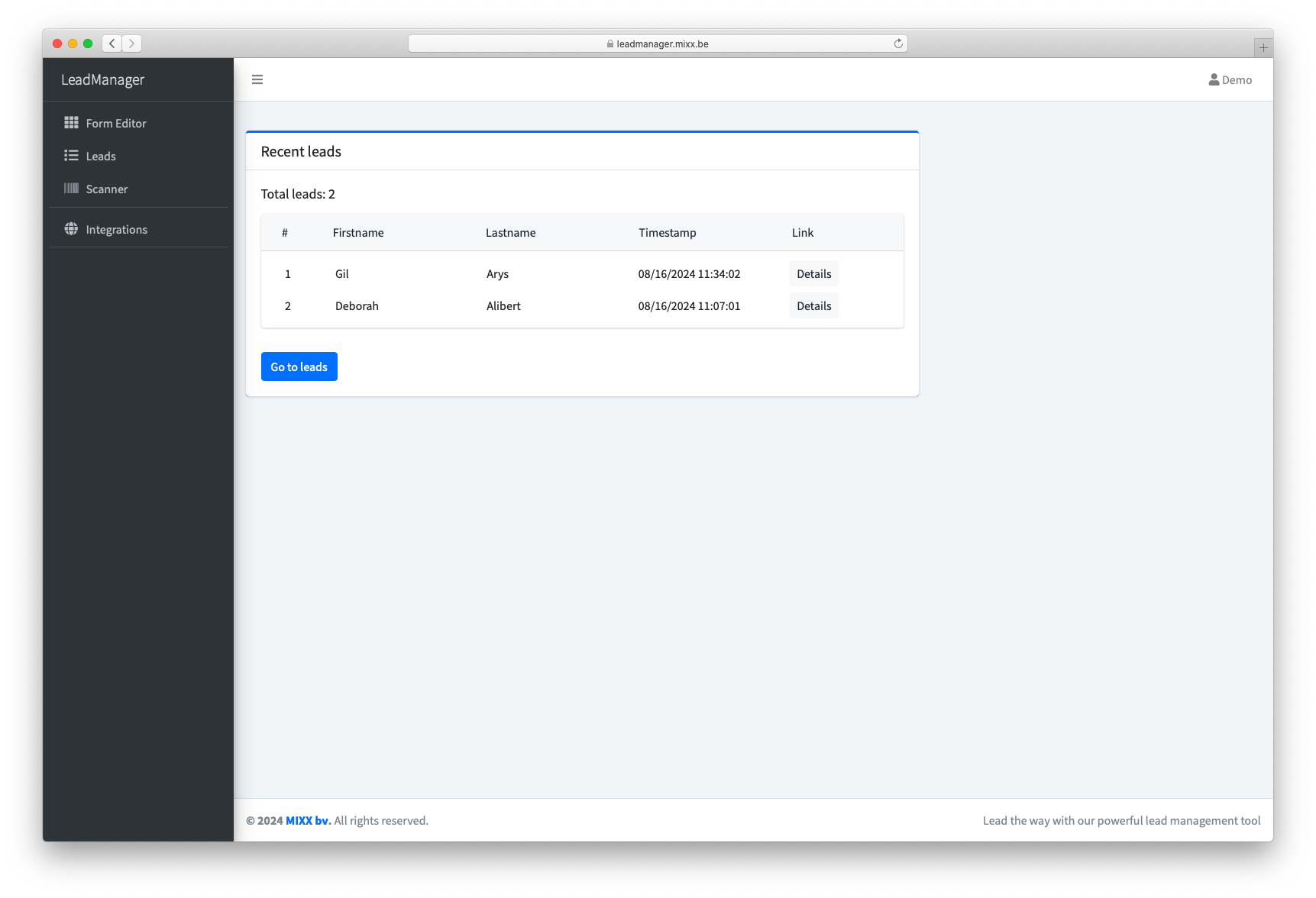Click the Go to leads button
The height and width of the screenshot is (898, 1316).
[299, 367]
